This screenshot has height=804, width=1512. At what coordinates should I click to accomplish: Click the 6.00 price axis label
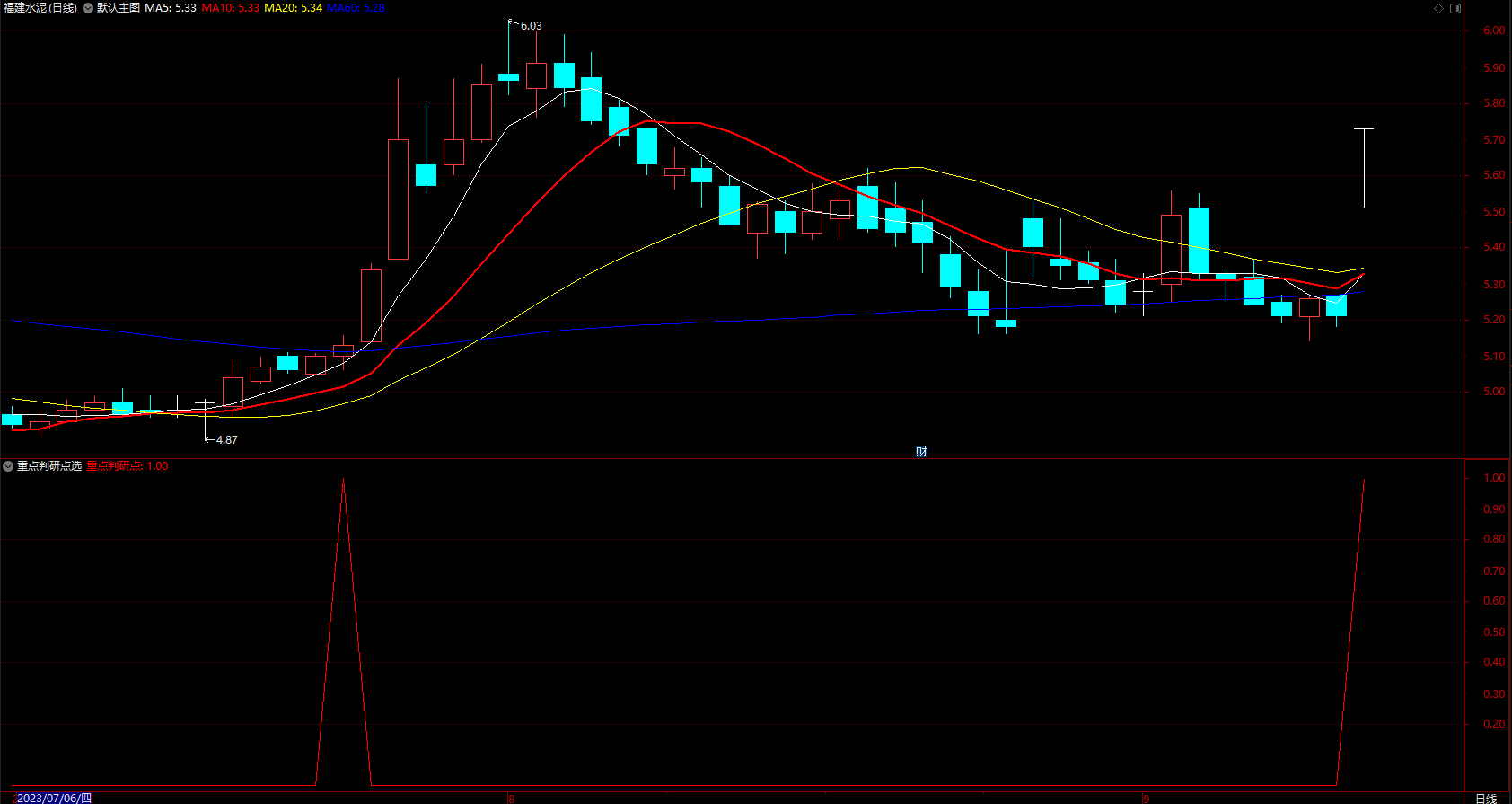1494,31
